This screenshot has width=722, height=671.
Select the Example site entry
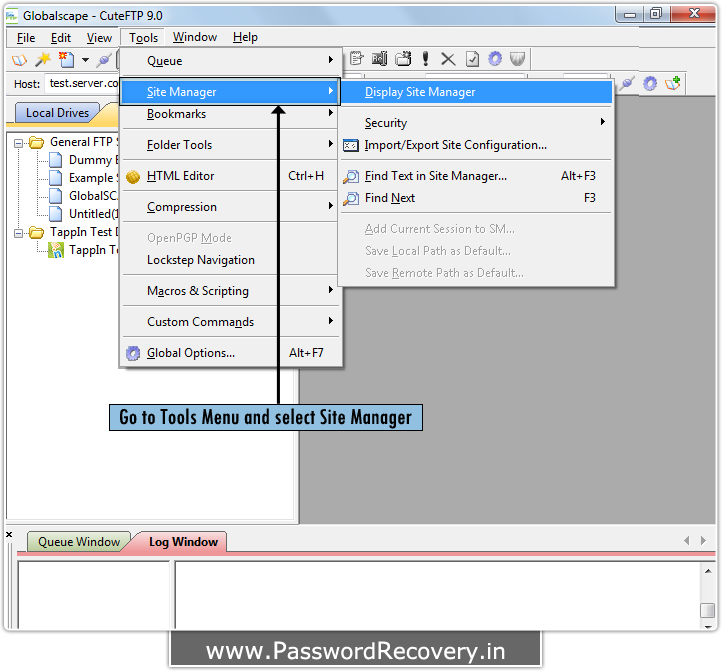[93, 178]
